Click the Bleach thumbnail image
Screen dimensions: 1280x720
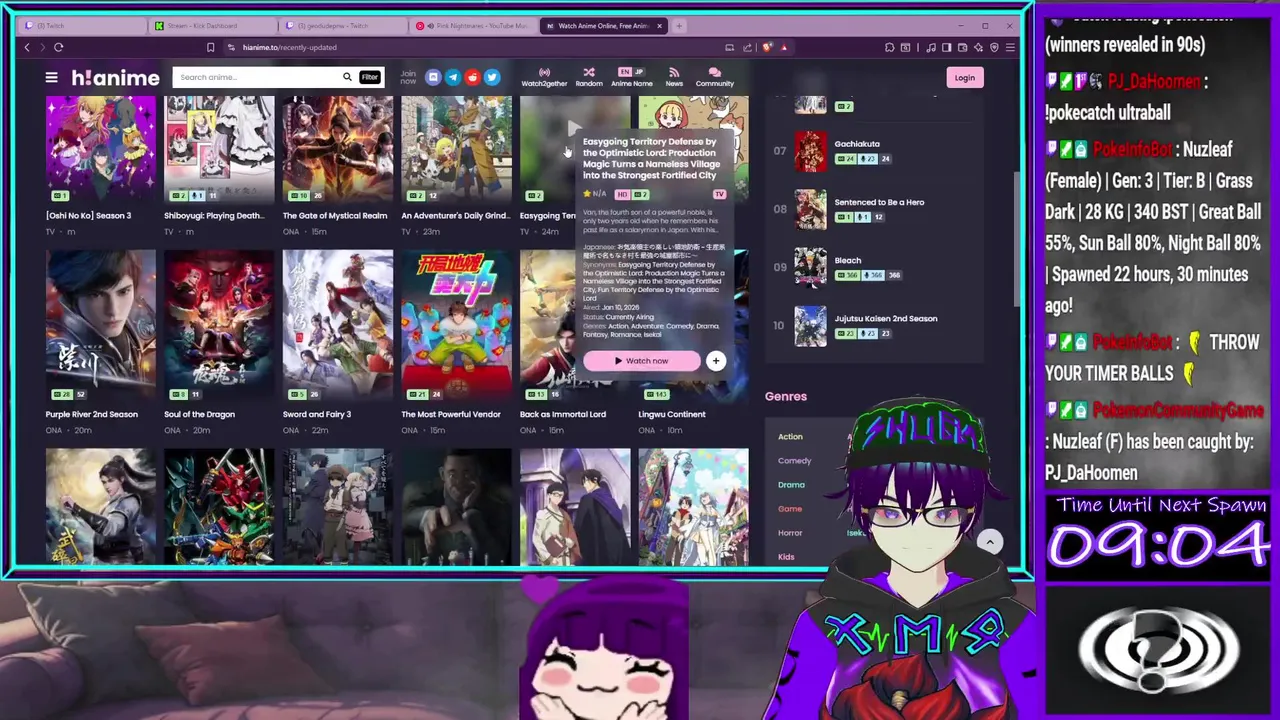point(811,267)
